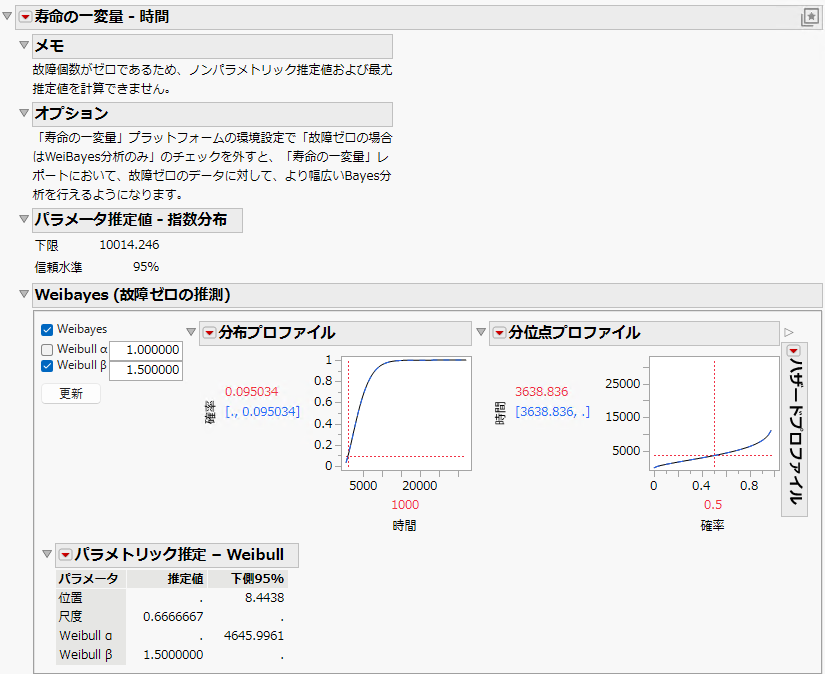Select the 推定値 column header
The height and width of the screenshot is (674, 825).
tap(167, 579)
